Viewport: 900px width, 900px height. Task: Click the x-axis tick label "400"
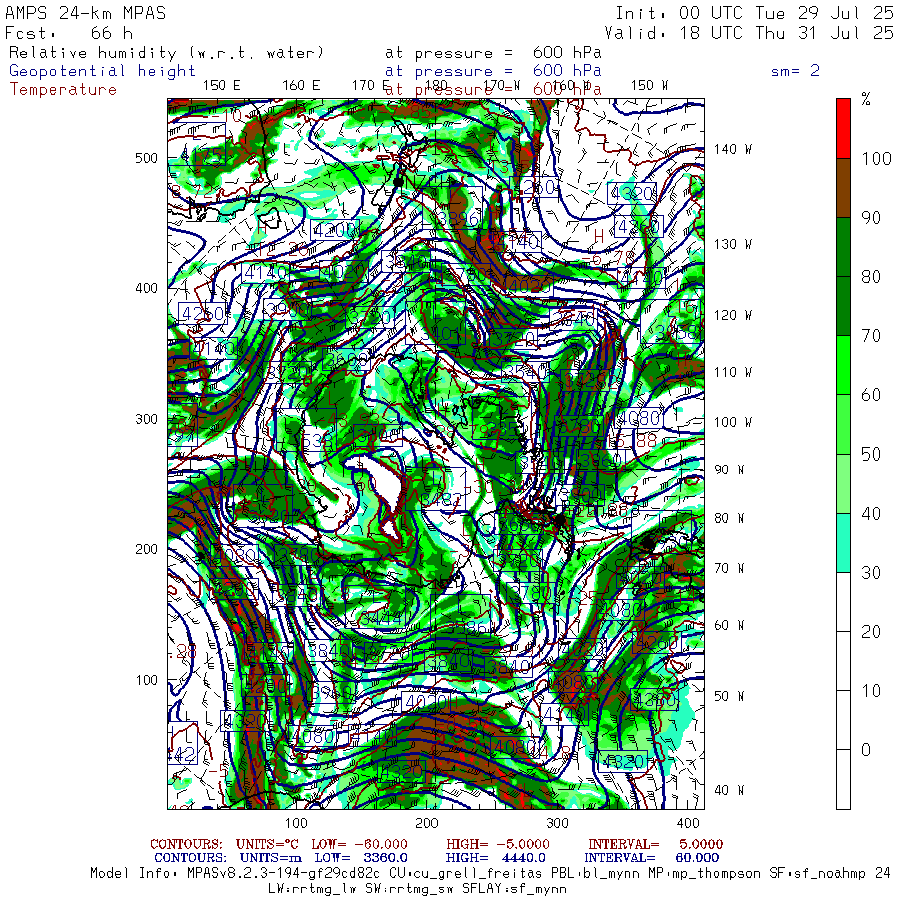click(x=688, y=823)
